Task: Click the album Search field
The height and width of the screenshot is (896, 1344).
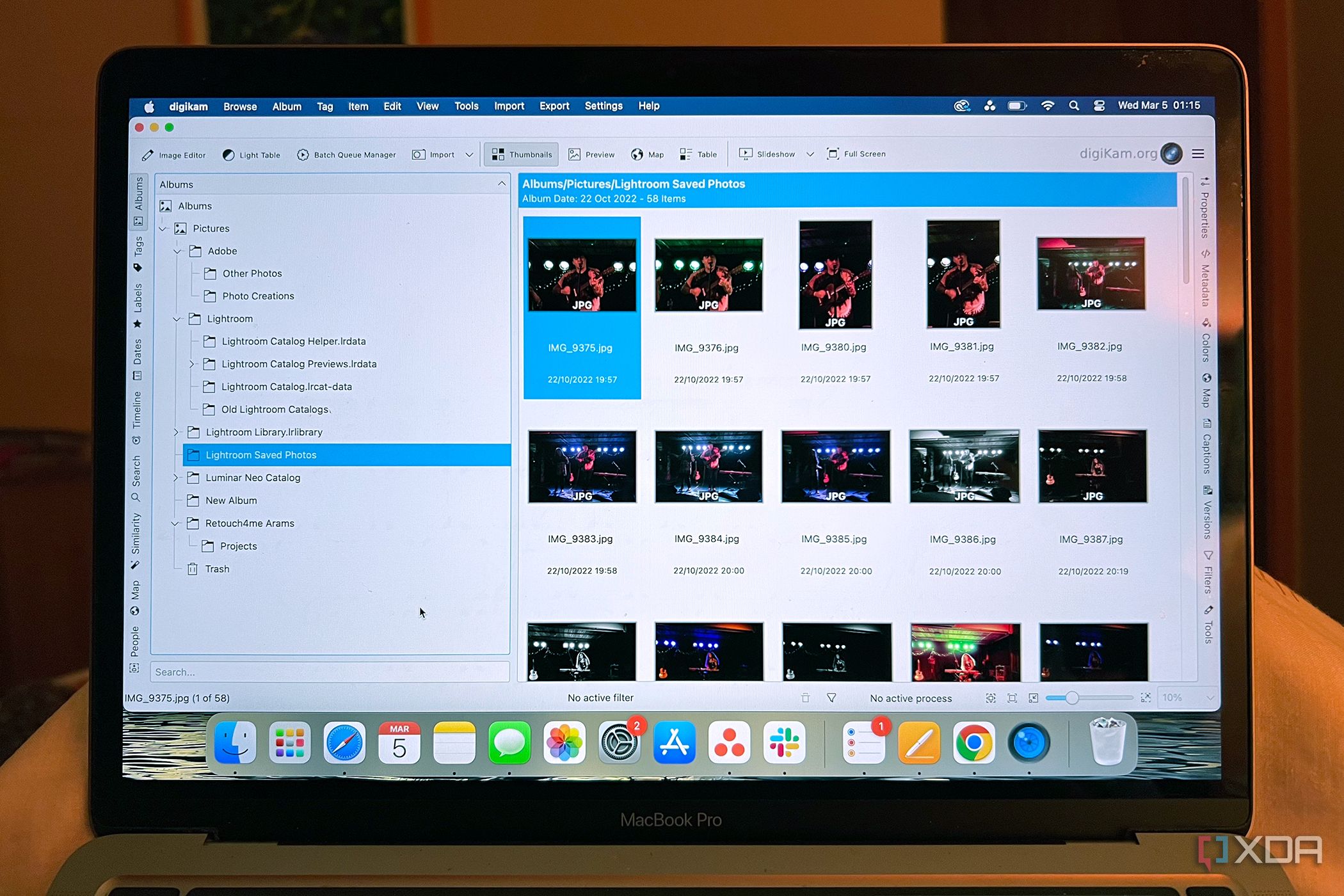Action: point(330,672)
